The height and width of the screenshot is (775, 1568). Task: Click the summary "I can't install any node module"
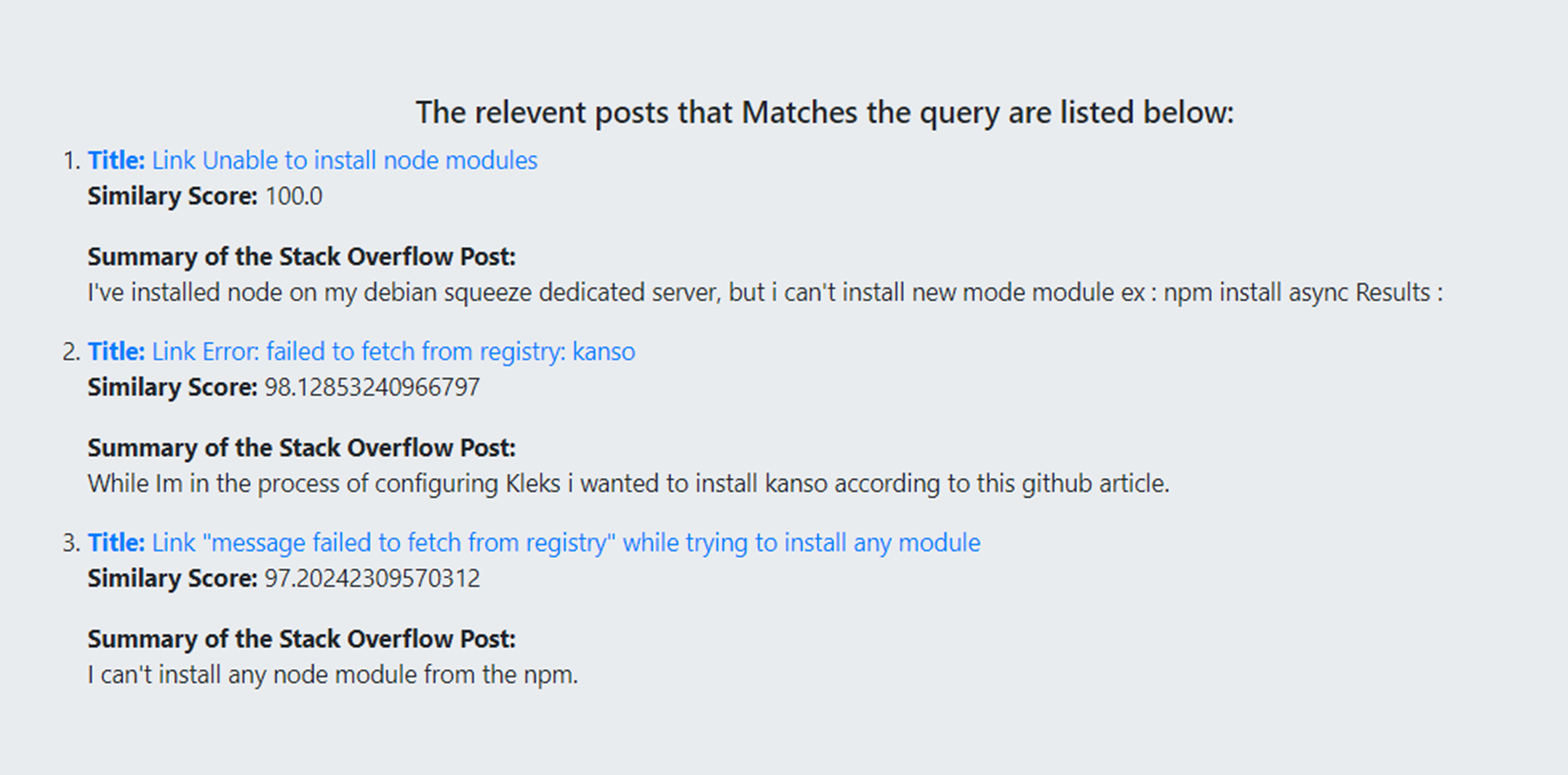click(x=332, y=675)
